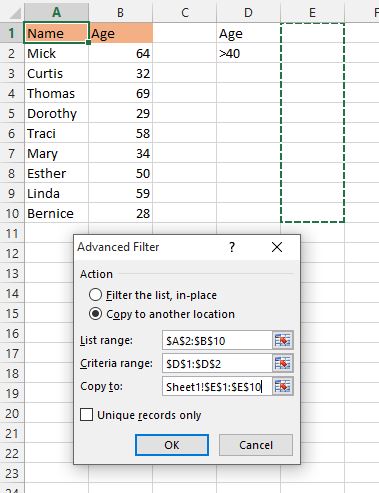This screenshot has width=379, height=493.
Task: Close the Advanced Filter dialog
Action: (x=277, y=247)
